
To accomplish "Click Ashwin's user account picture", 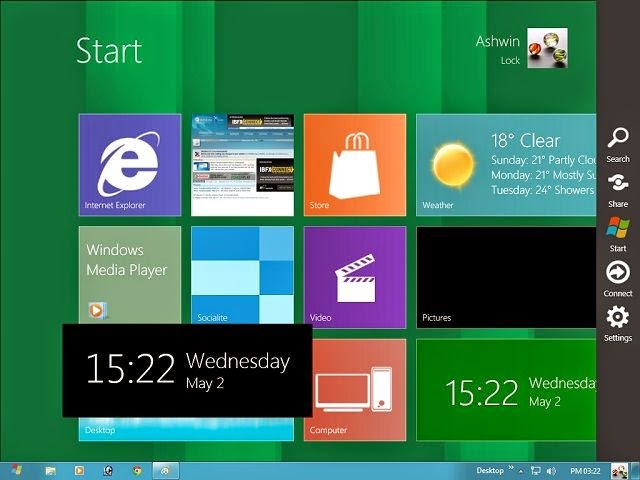I will point(547,48).
